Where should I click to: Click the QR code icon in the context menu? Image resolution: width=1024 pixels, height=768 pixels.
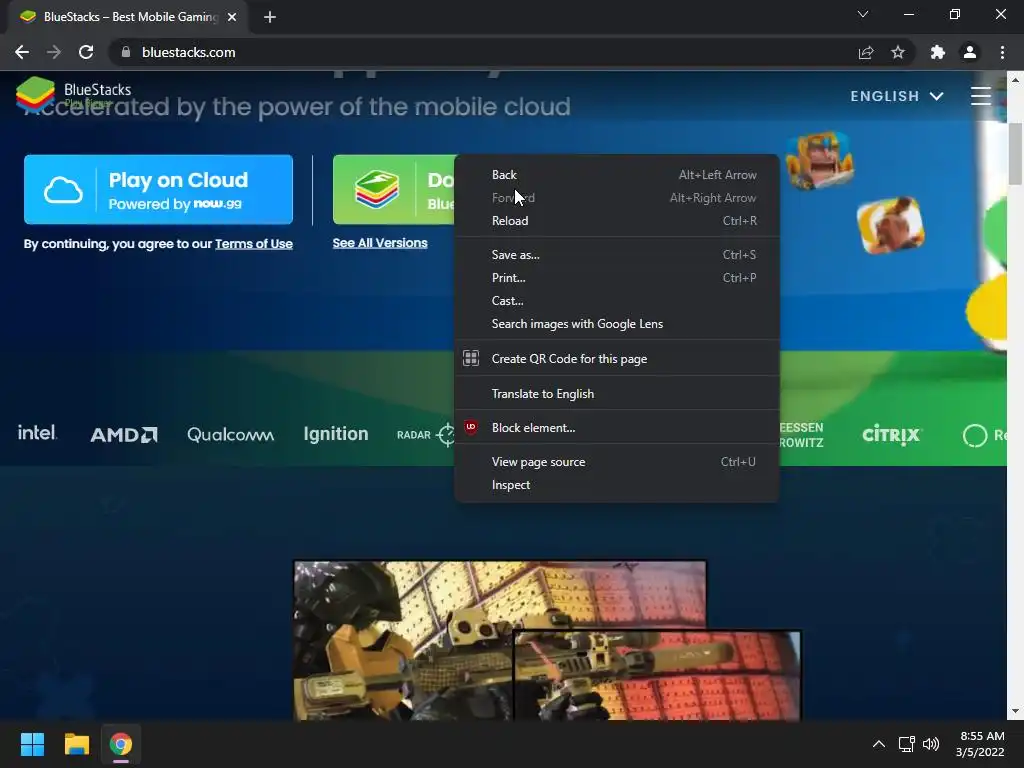point(471,358)
